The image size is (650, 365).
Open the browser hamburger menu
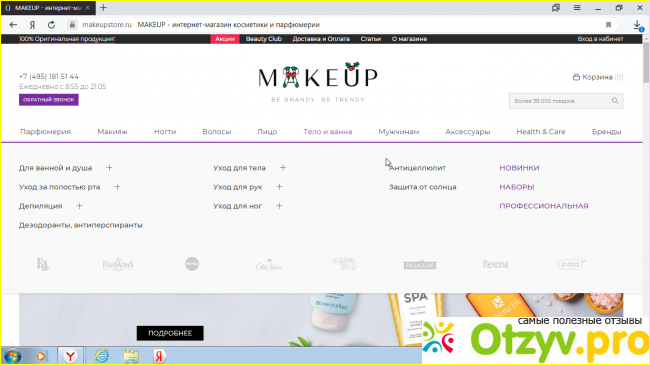click(x=577, y=8)
